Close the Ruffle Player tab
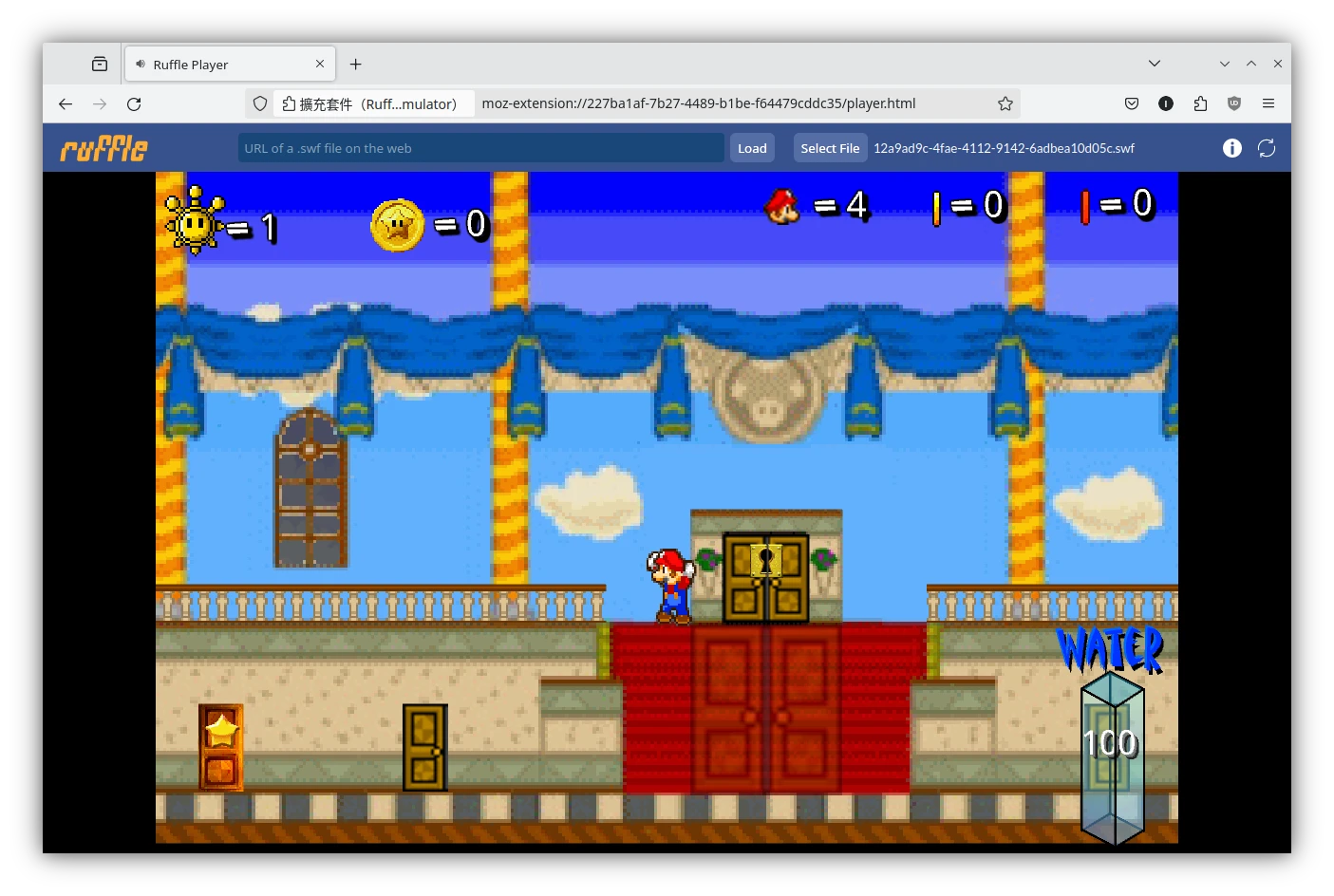The image size is (1334, 896). click(x=320, y=64)
